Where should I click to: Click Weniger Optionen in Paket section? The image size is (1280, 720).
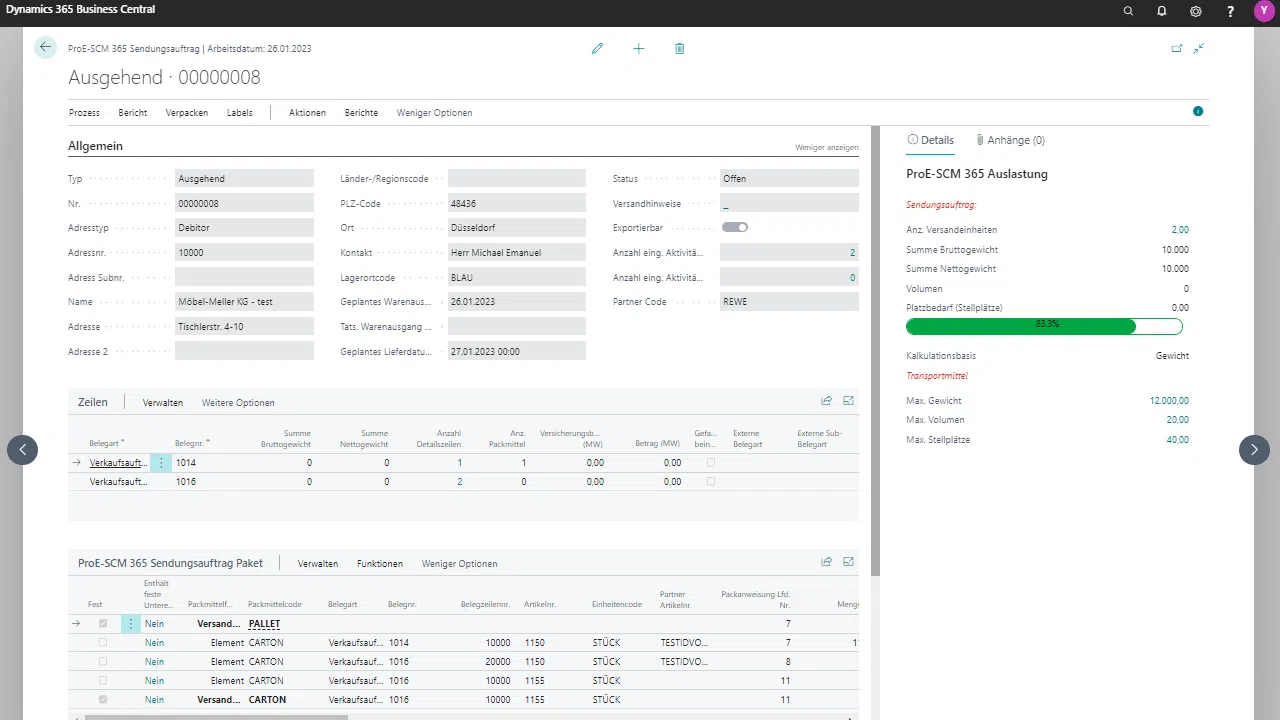459,564
